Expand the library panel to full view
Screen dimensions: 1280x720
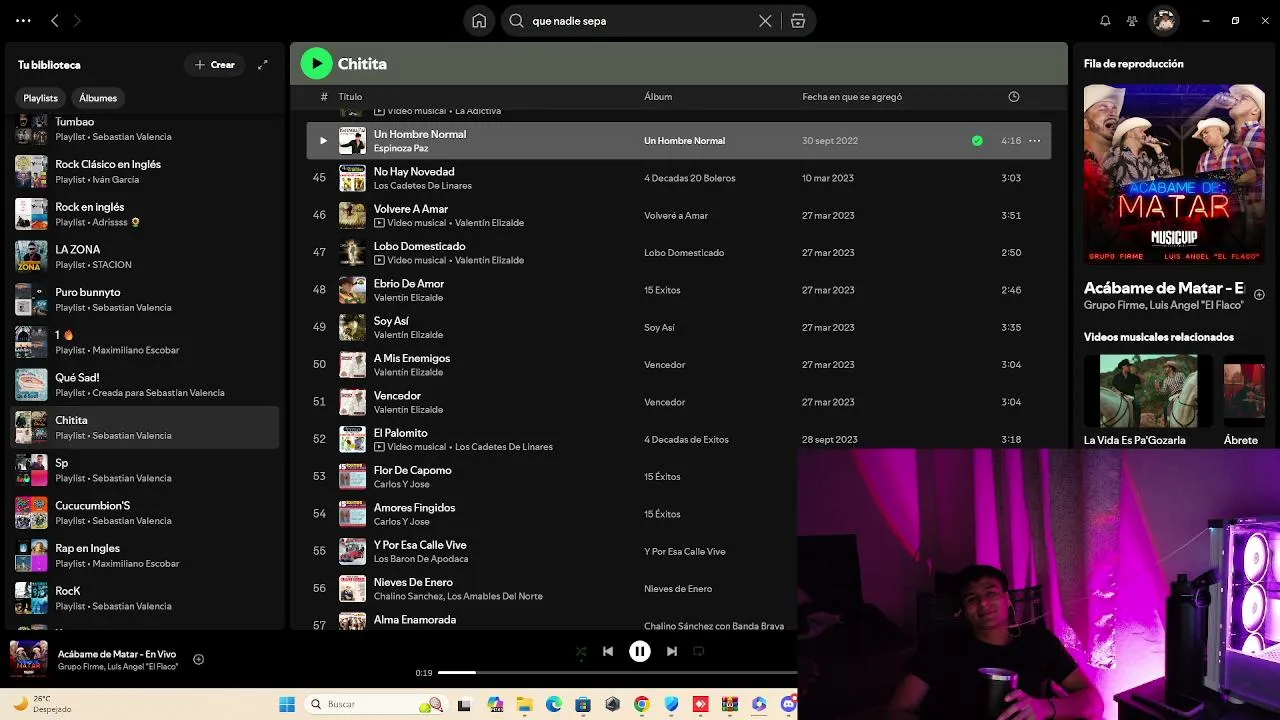point(263,65)
